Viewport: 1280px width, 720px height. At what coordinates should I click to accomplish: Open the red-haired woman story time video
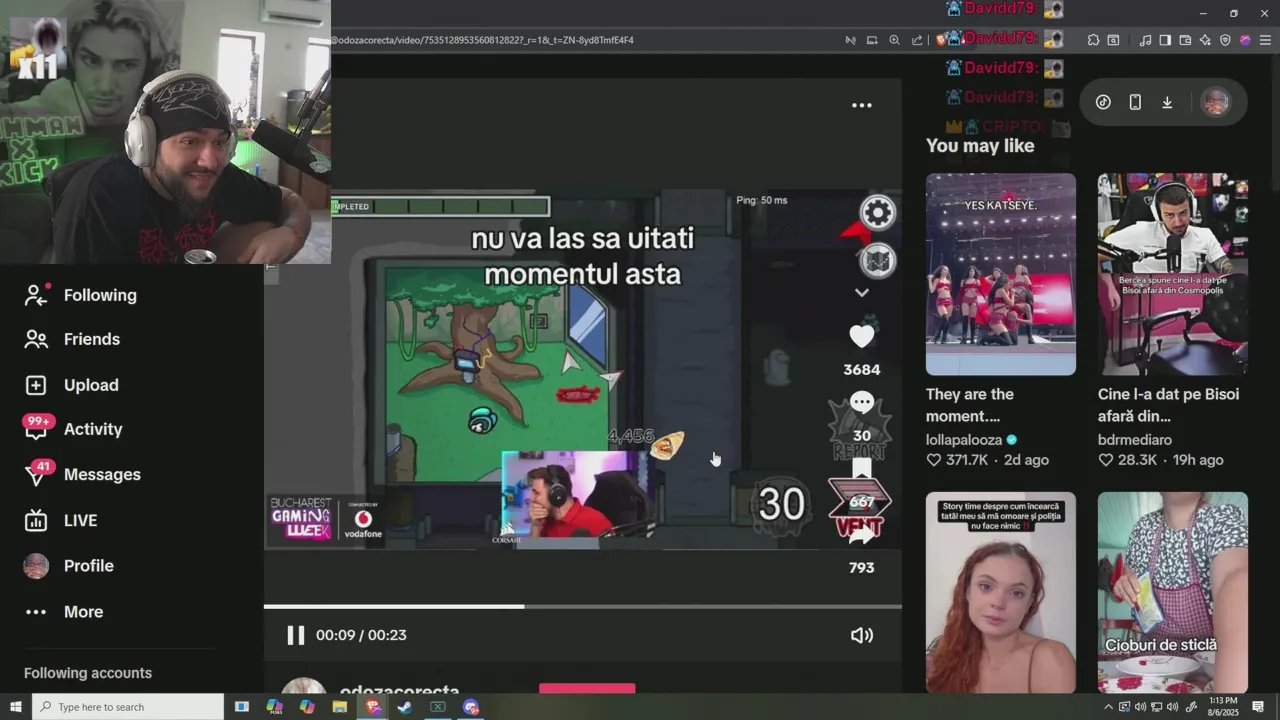[x=1000, y=592]
